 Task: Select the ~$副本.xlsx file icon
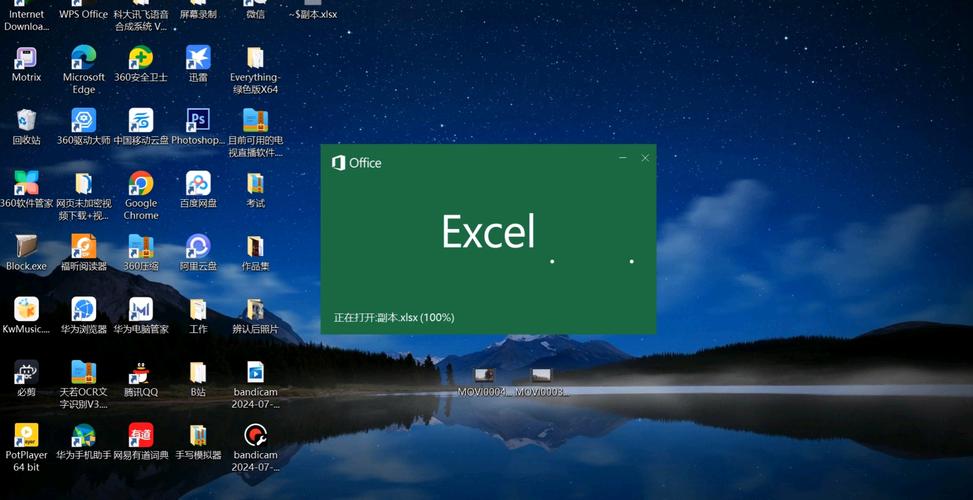tap(313, 11)
